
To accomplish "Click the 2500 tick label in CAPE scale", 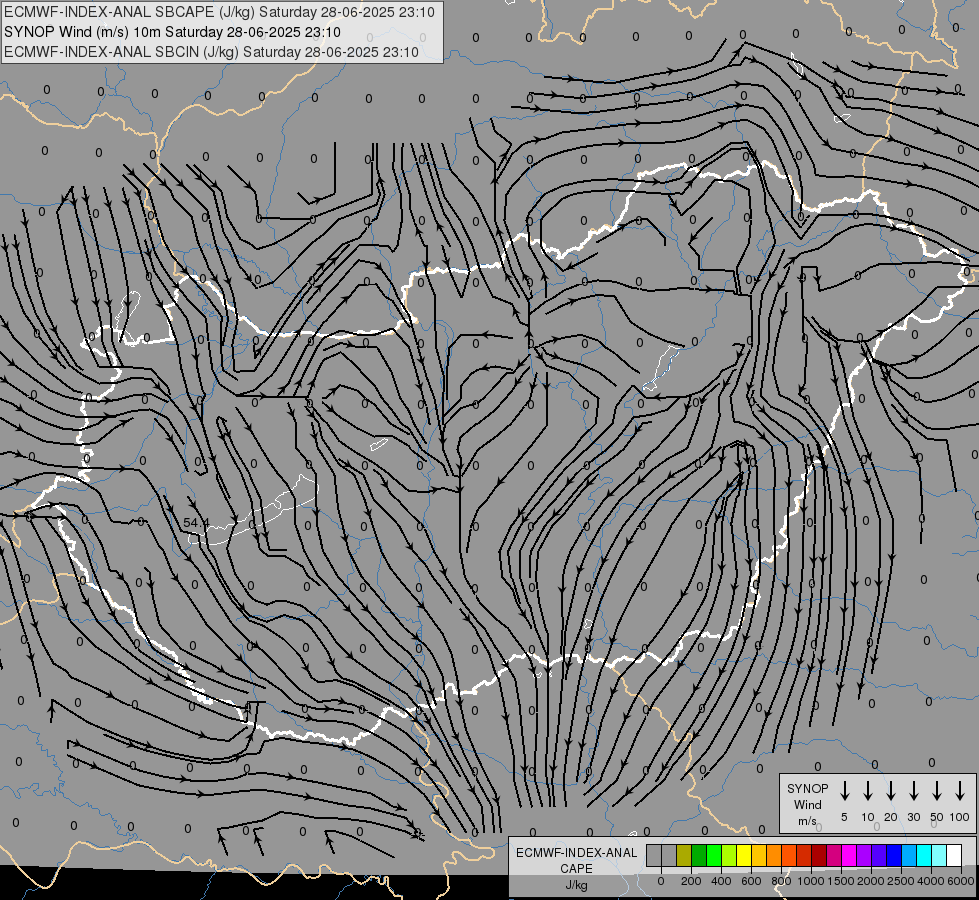I will click(x=901, y=881).
